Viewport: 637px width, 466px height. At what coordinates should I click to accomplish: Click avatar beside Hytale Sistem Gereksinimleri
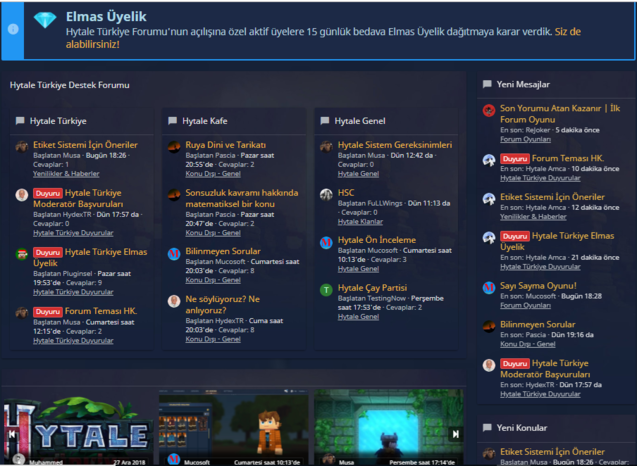coord(326,147)
